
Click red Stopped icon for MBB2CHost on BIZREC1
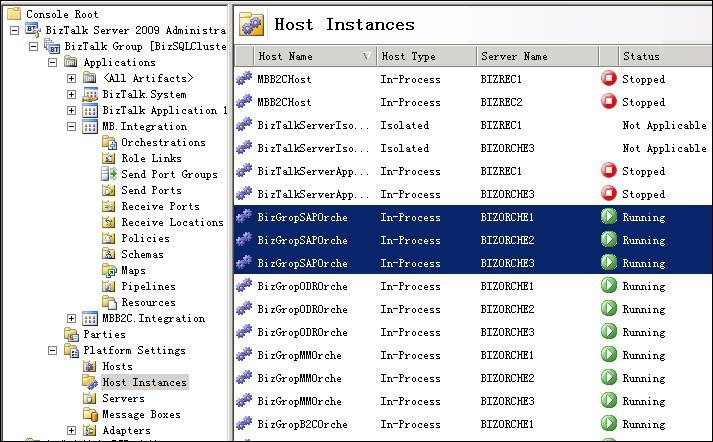point(609,79)
